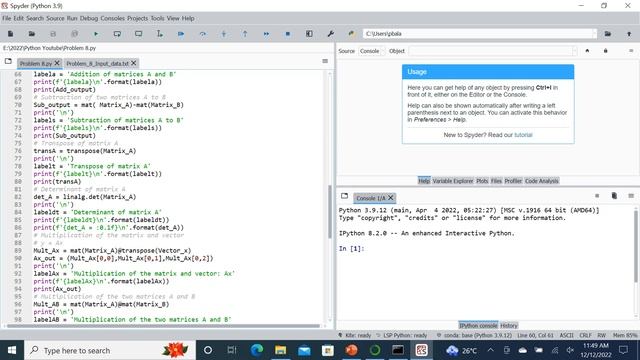Image resolution: width=640 pixels, height=360 pixels.
Task: Run current cell and advance
Action: pyautogui.click(x=138, y=34)
